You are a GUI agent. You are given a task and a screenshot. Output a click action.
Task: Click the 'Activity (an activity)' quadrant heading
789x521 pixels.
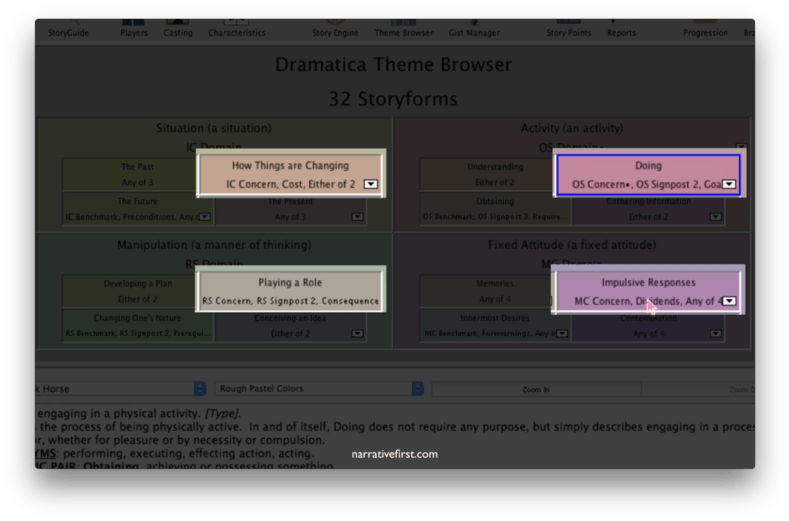[x=572, y=128]
